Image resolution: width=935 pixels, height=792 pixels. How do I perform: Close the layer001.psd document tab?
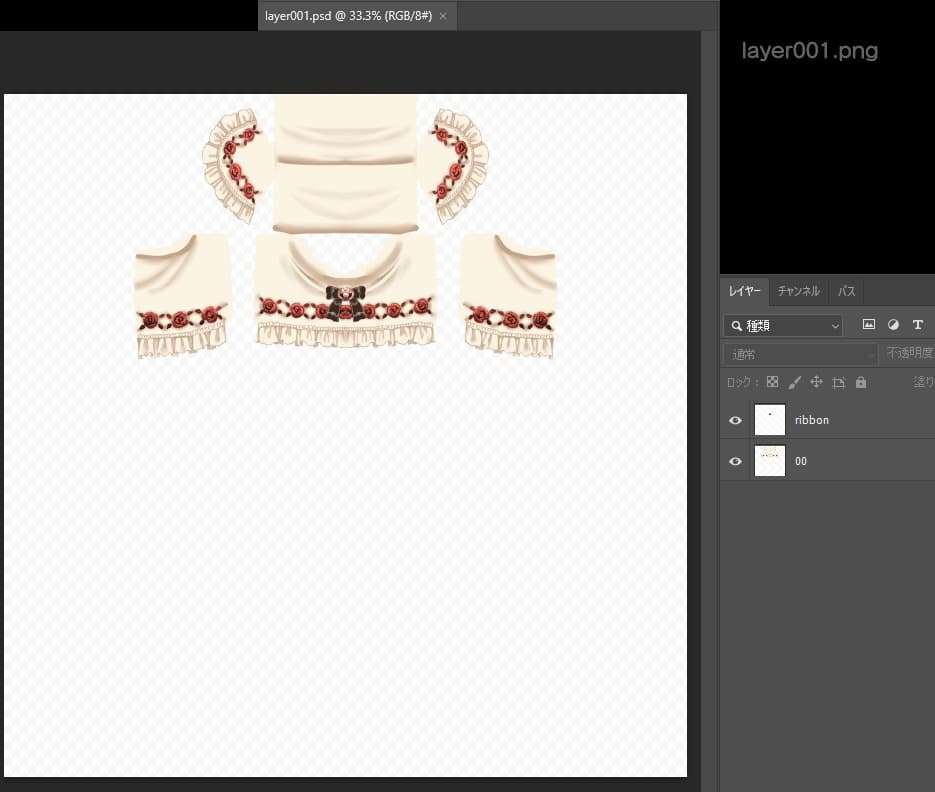(443, 16)
